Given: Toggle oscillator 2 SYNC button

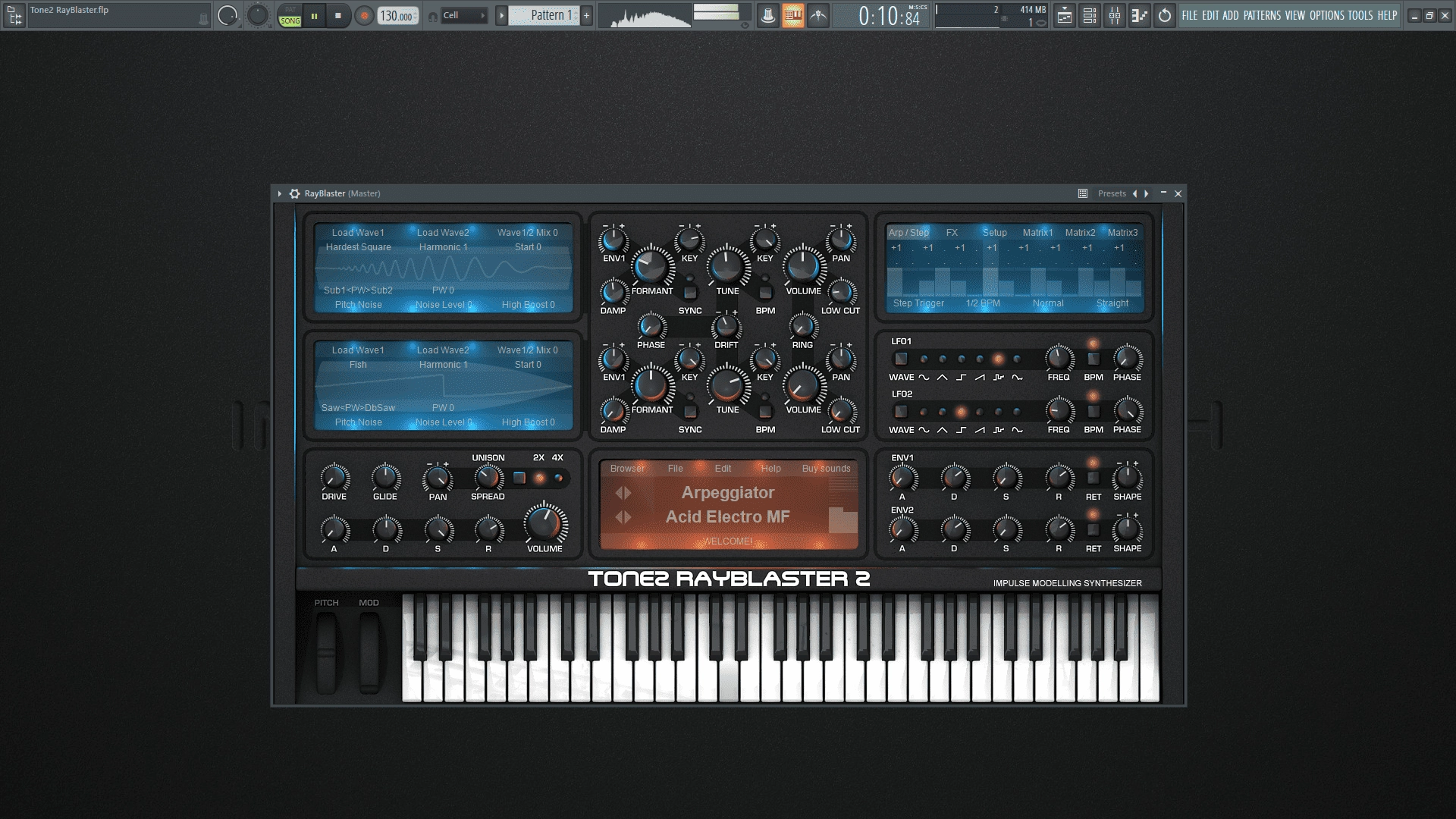Looking at the screenshot, I should click(690, 411).
